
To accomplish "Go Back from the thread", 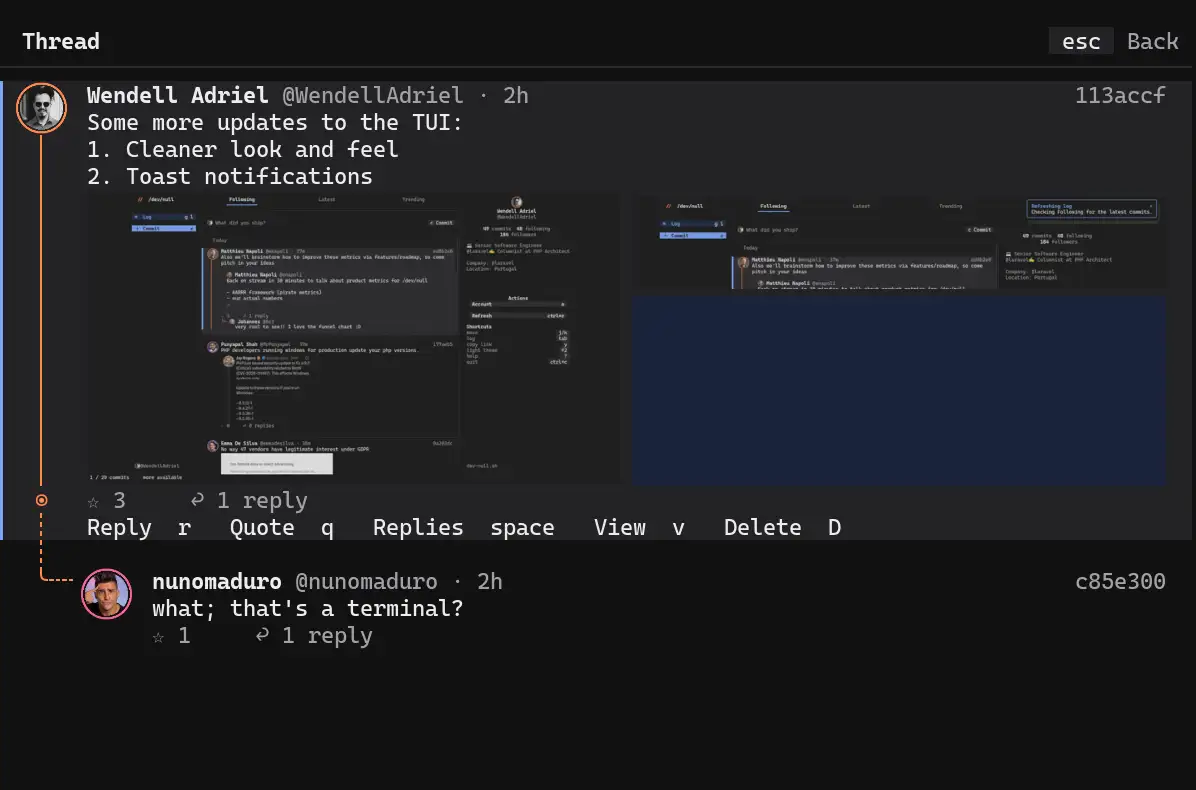I will point(1153,41).
